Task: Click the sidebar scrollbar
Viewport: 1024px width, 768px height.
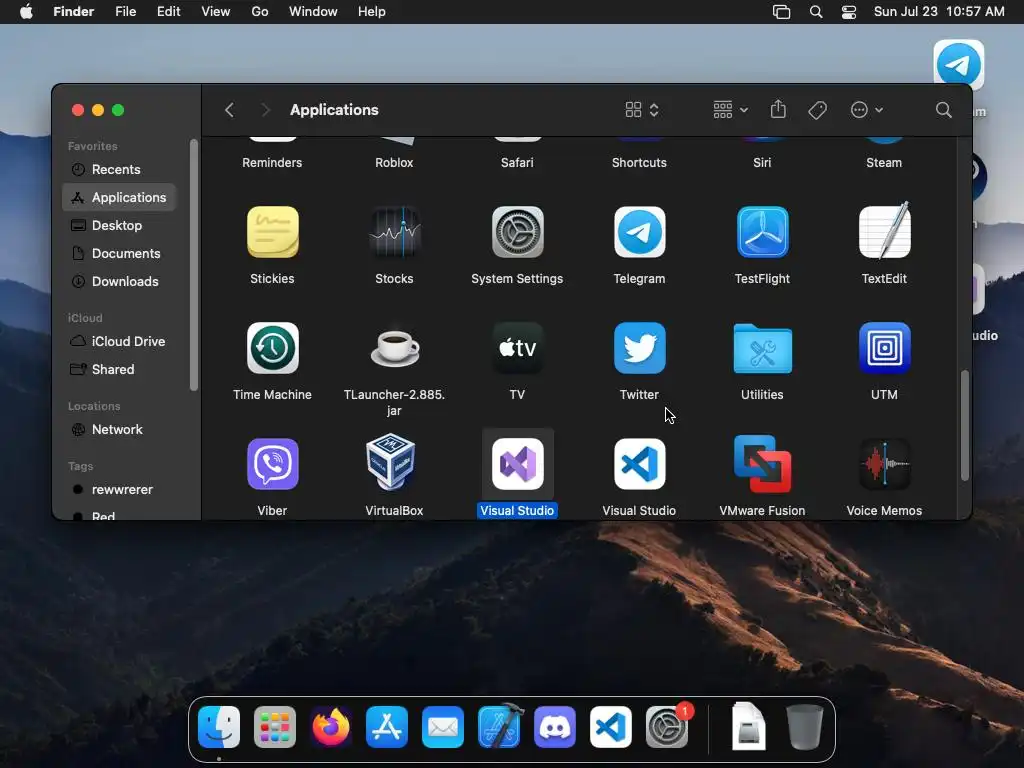Action: (193, 265)
